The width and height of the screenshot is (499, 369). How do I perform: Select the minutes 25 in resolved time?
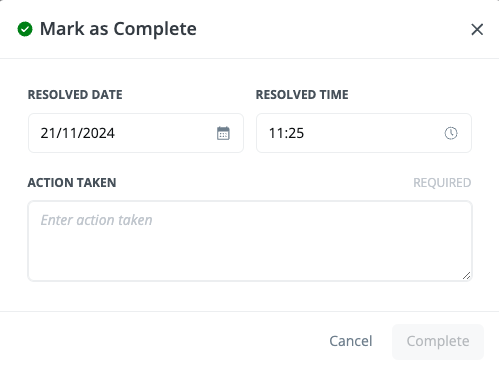click(x=296, y=133)
